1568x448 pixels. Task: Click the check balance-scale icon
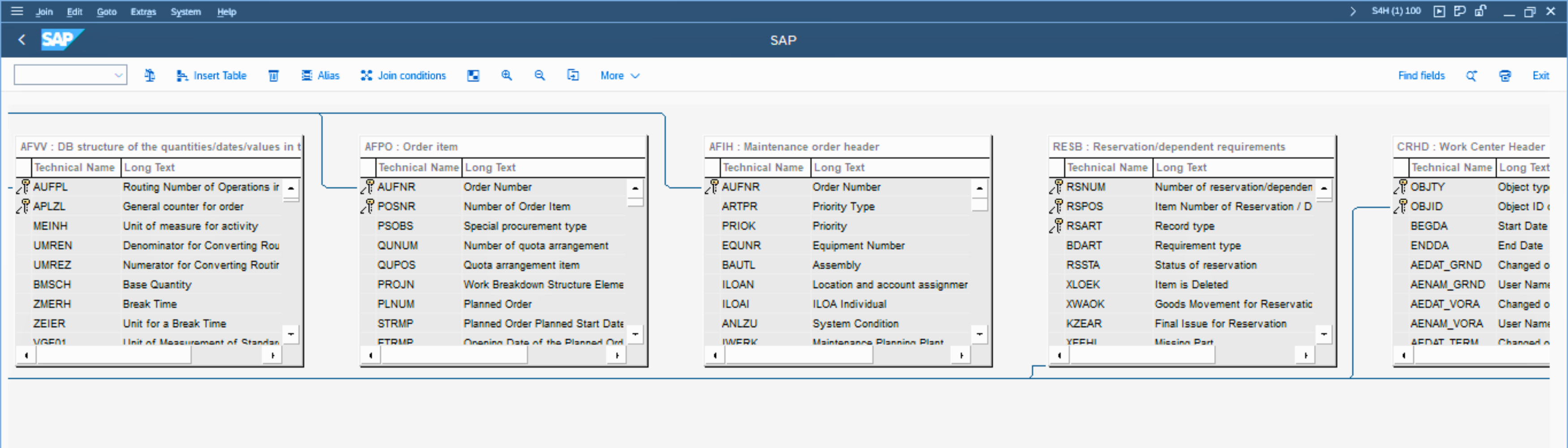pos(150,75)
